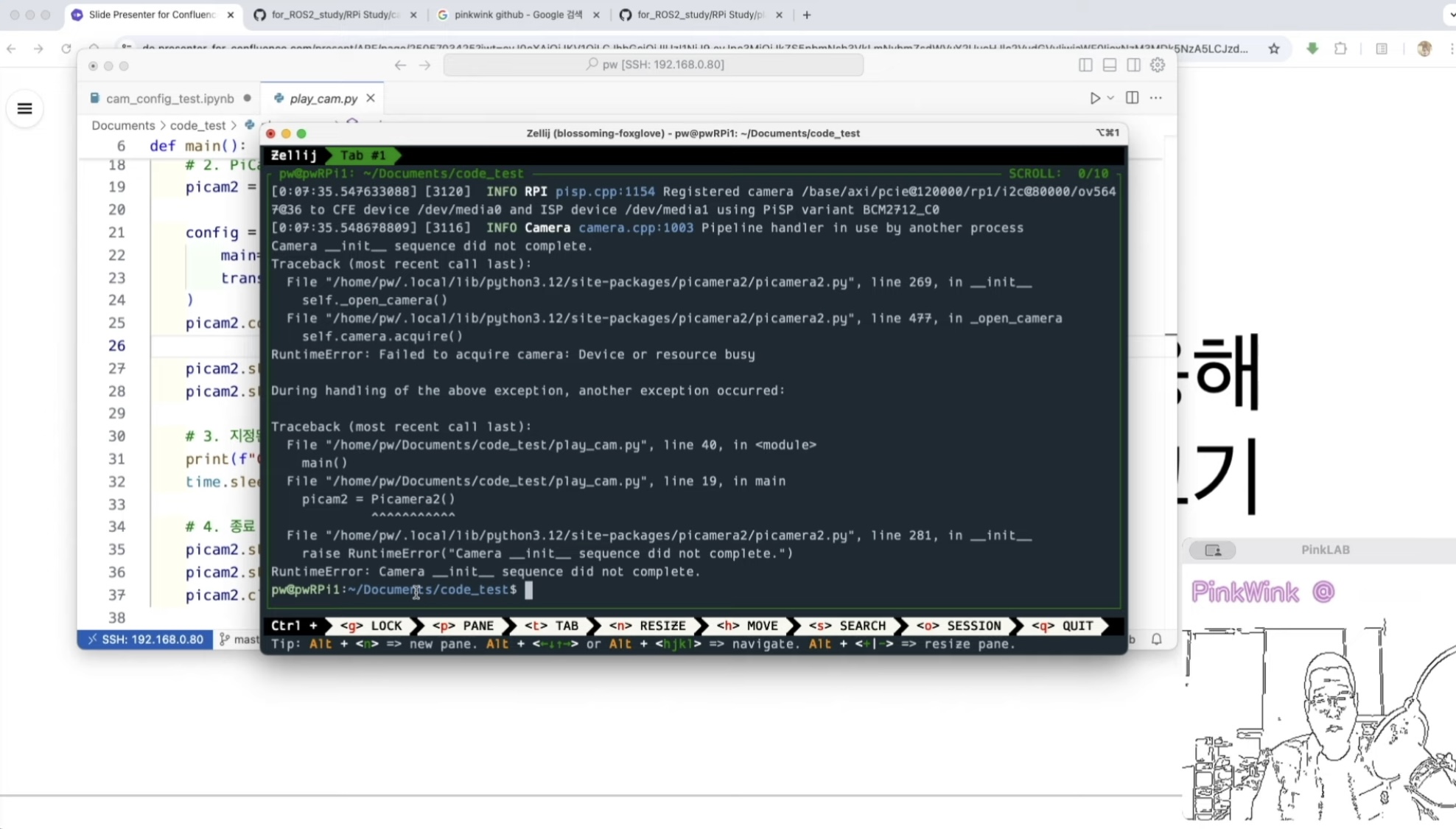Image resolution: width=1456 pixels, height=829 pixels.
Task: Click the SSH: 192.168.0.80 remote indicator
Action: 145,639
